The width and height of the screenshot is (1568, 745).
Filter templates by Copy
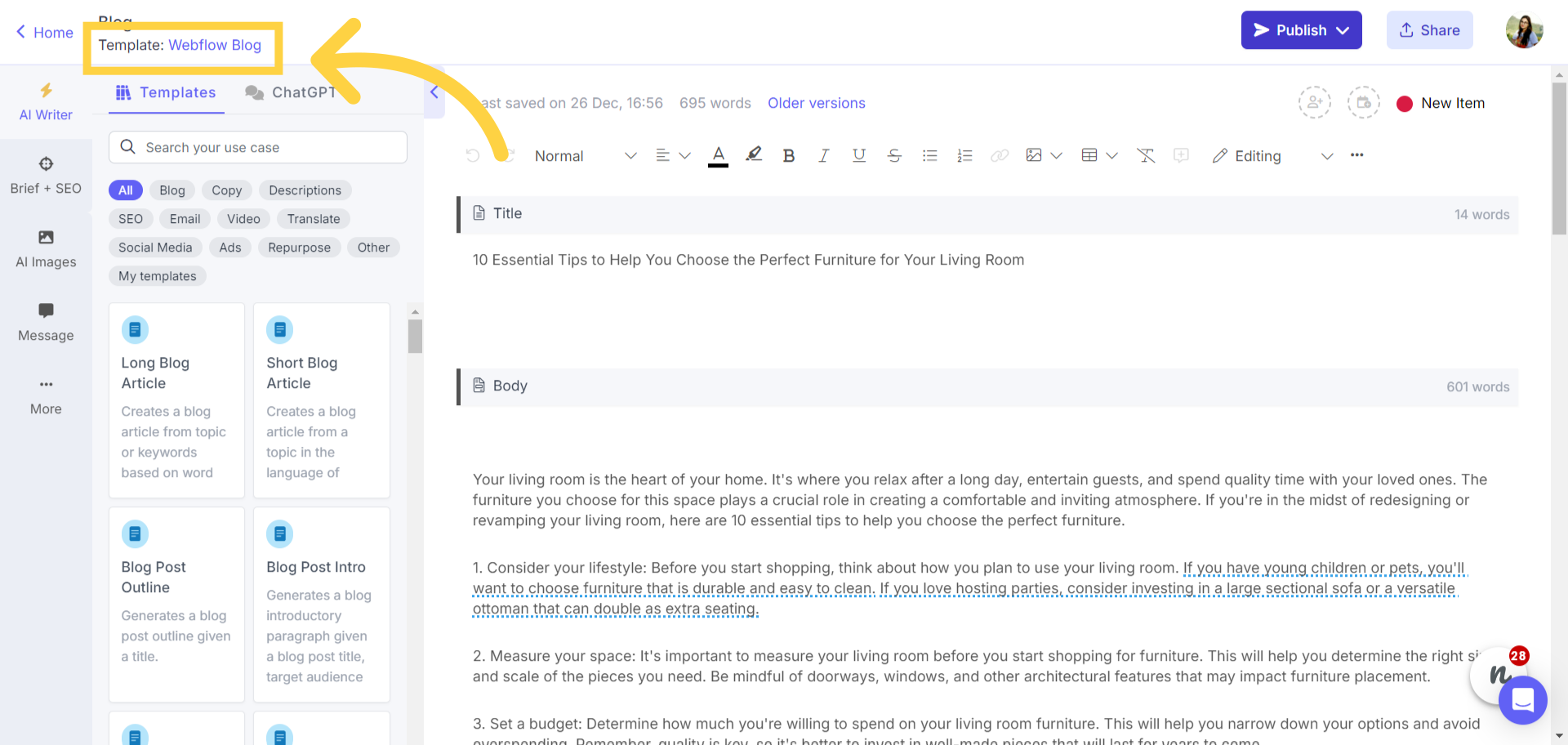click(x=227, y=190)
